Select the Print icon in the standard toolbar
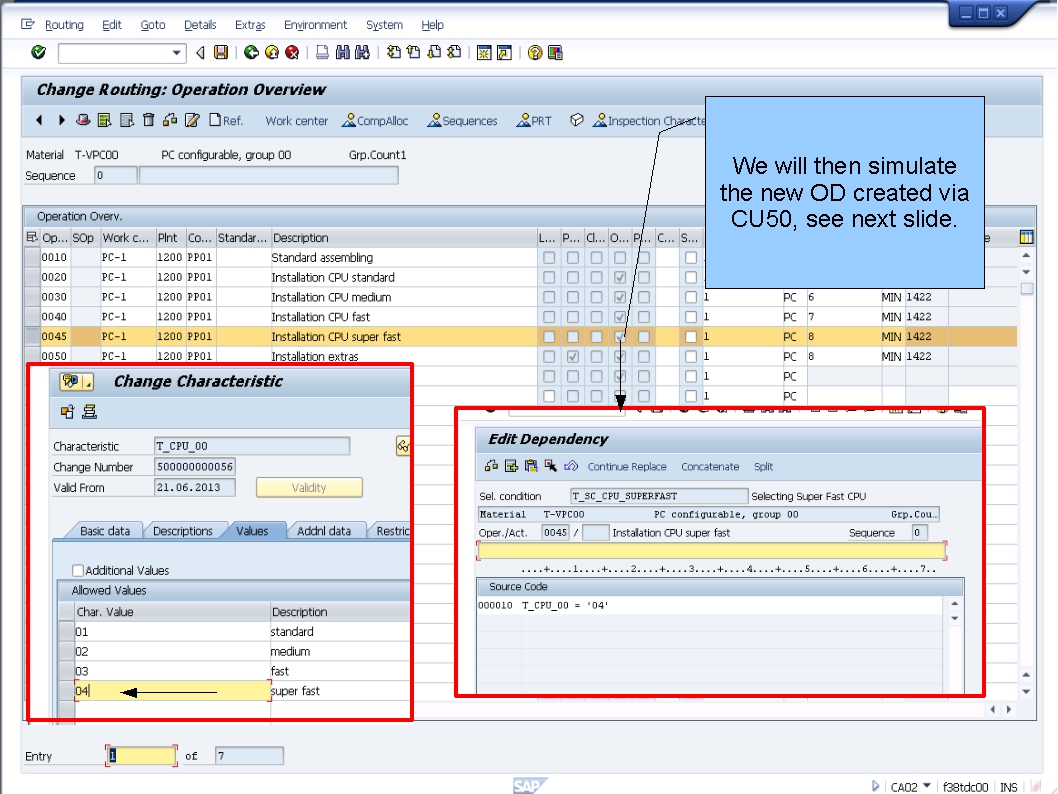Screen dimensions: 1058x794 [321, 54]
